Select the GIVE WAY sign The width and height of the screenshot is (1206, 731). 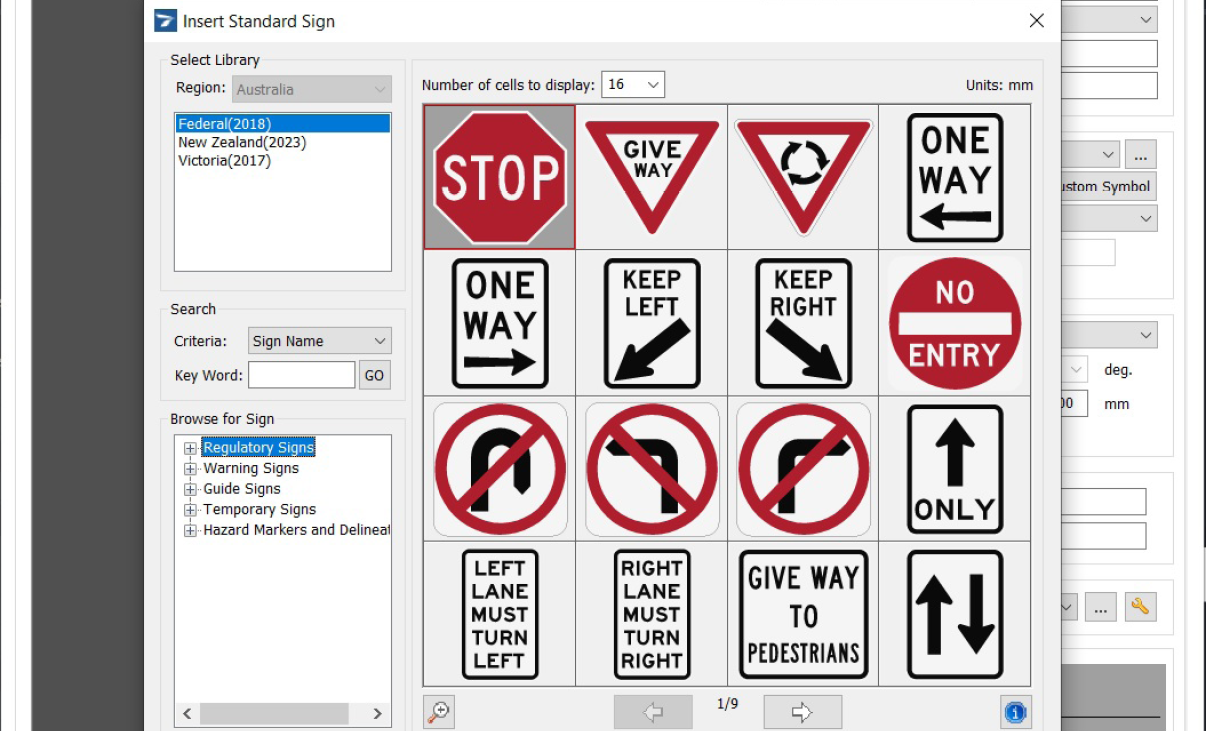click(x=651, y=175)
